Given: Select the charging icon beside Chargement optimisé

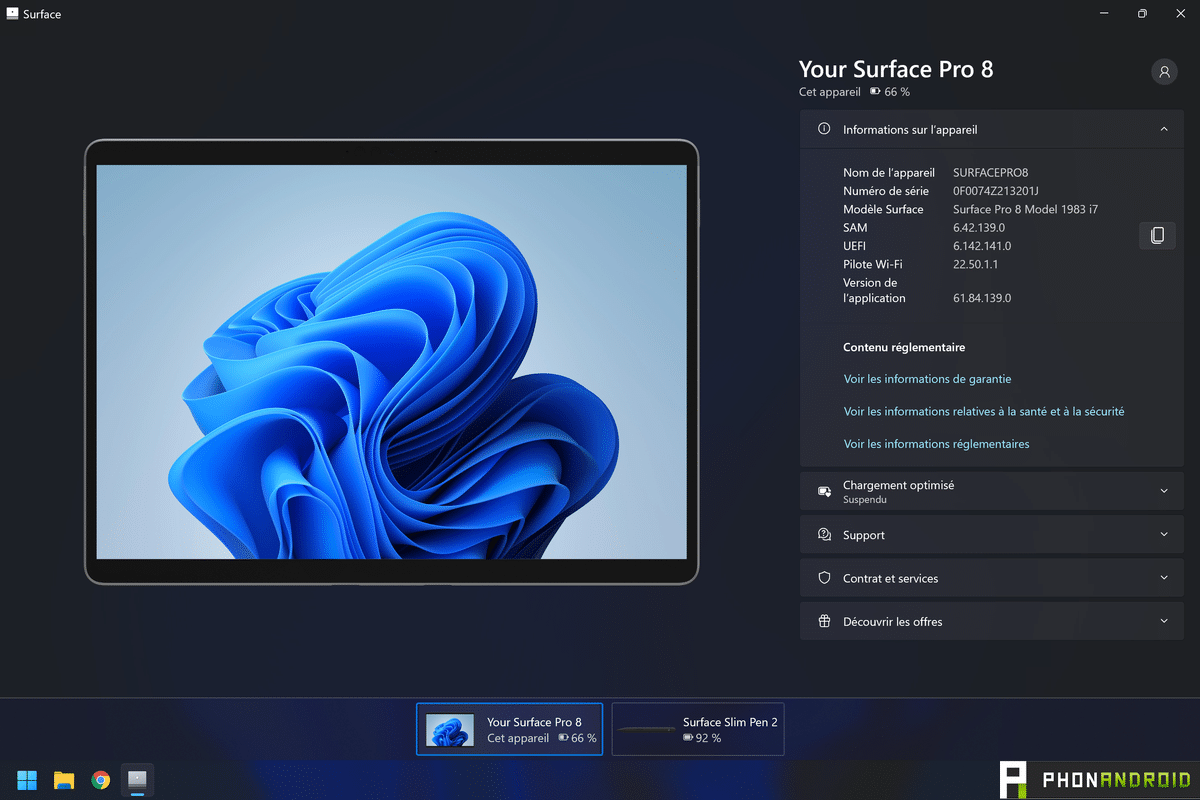Looking at the screenshot, I should coord(823,490).
